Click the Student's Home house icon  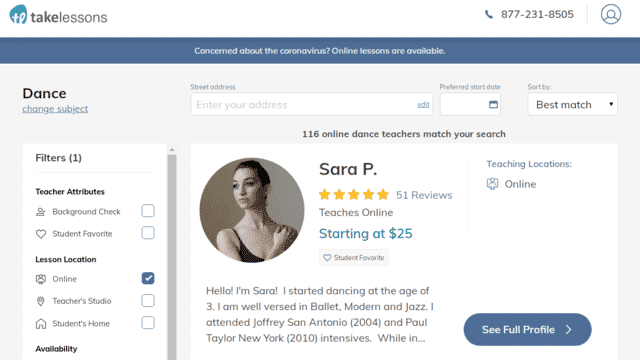click(x=41, y=324)
